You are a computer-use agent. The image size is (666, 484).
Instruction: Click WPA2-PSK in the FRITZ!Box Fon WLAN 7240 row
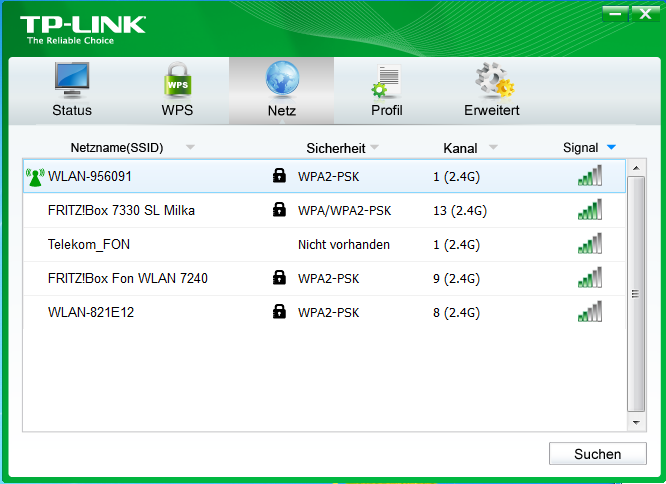click(328, 279)
